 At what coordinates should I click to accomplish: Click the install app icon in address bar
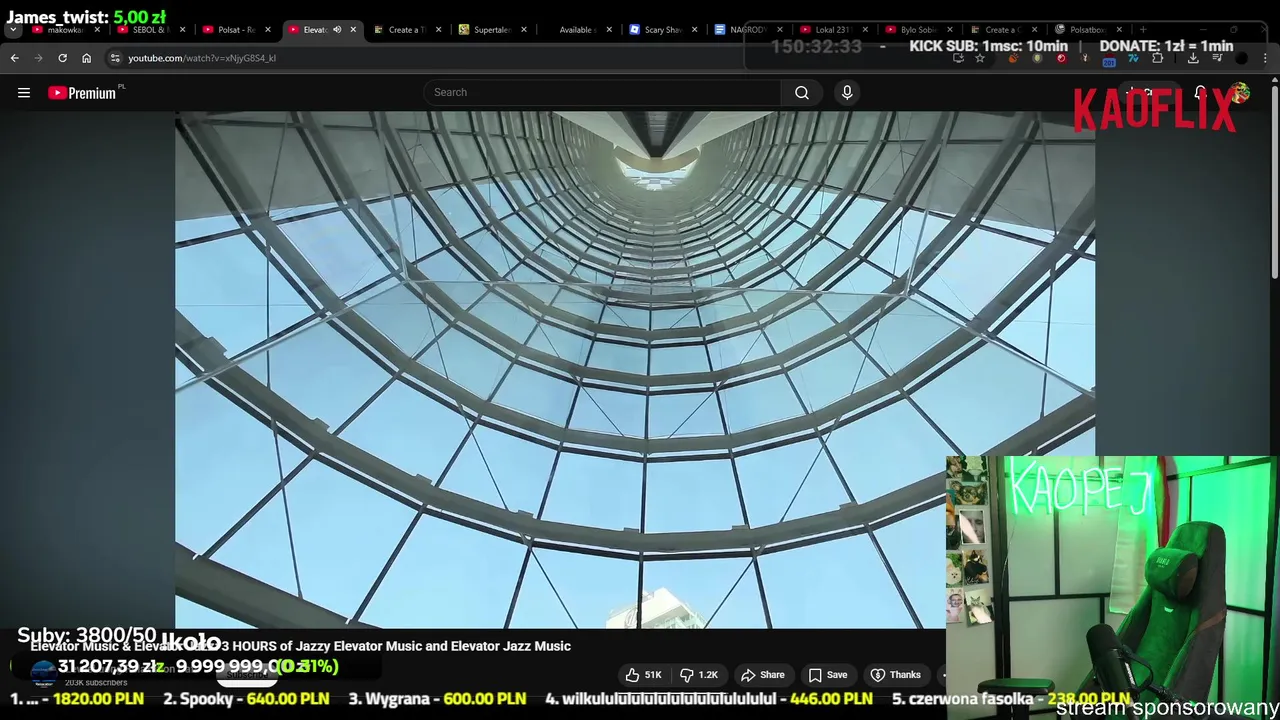click(957, 58)
